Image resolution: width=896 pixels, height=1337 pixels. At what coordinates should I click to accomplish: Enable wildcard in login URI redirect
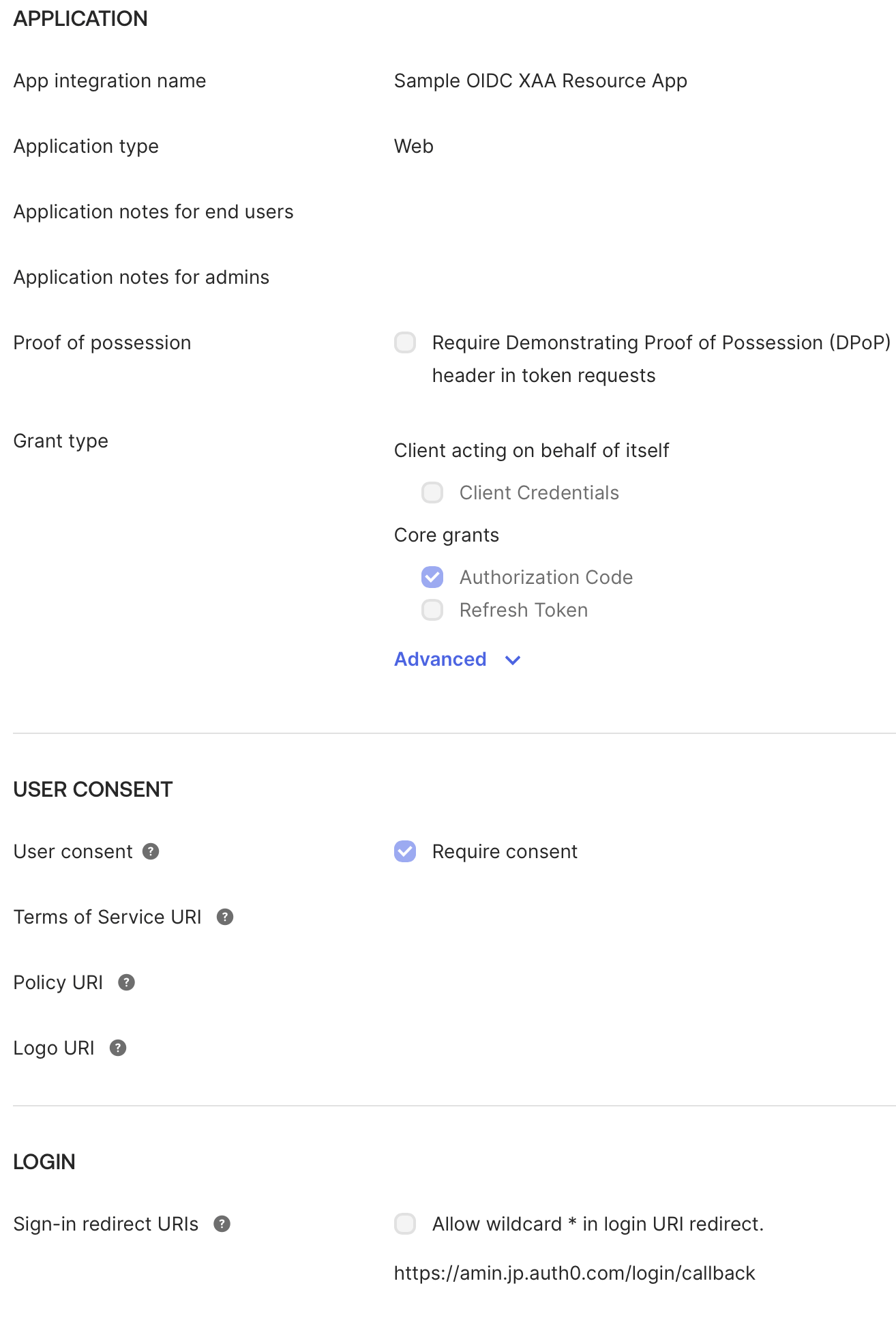405,1224
